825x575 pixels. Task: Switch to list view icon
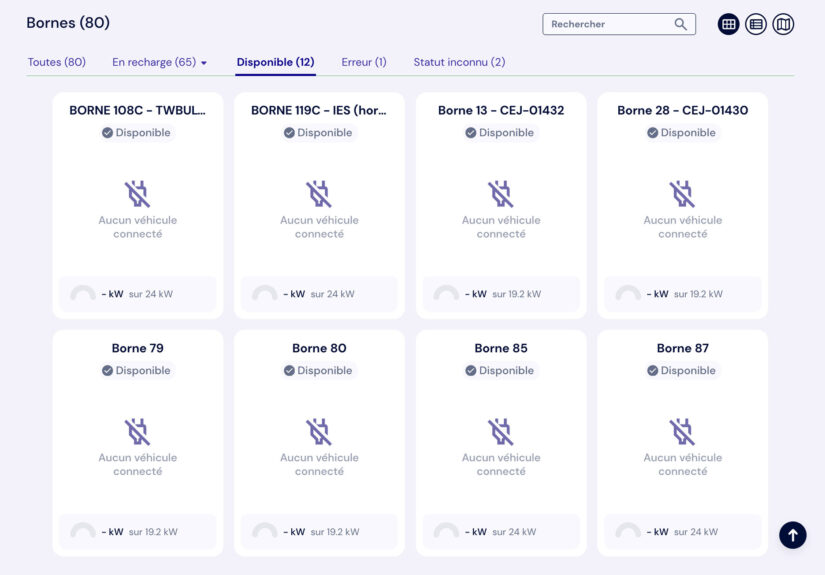pyautogui.click(x=756, y=24)
